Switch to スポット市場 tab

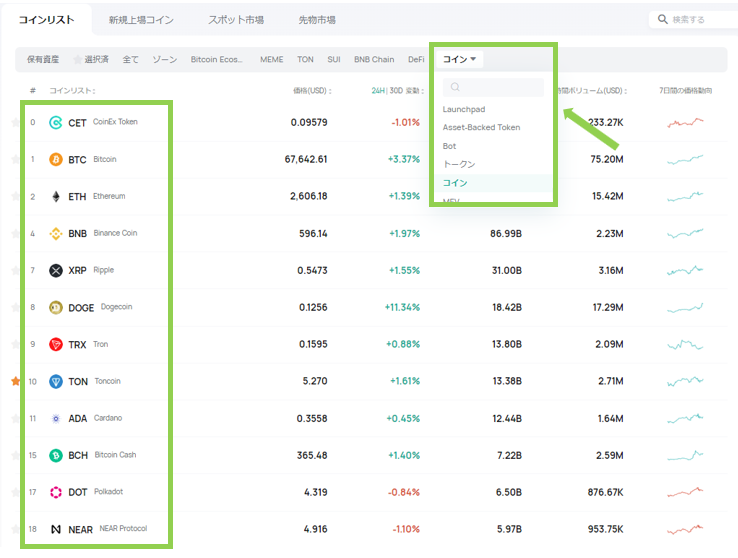tap(236, 20)
